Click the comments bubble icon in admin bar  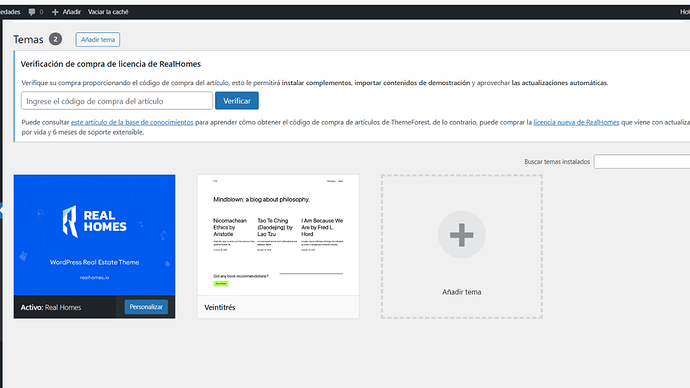pyautogui.click(x=32, y=12)
